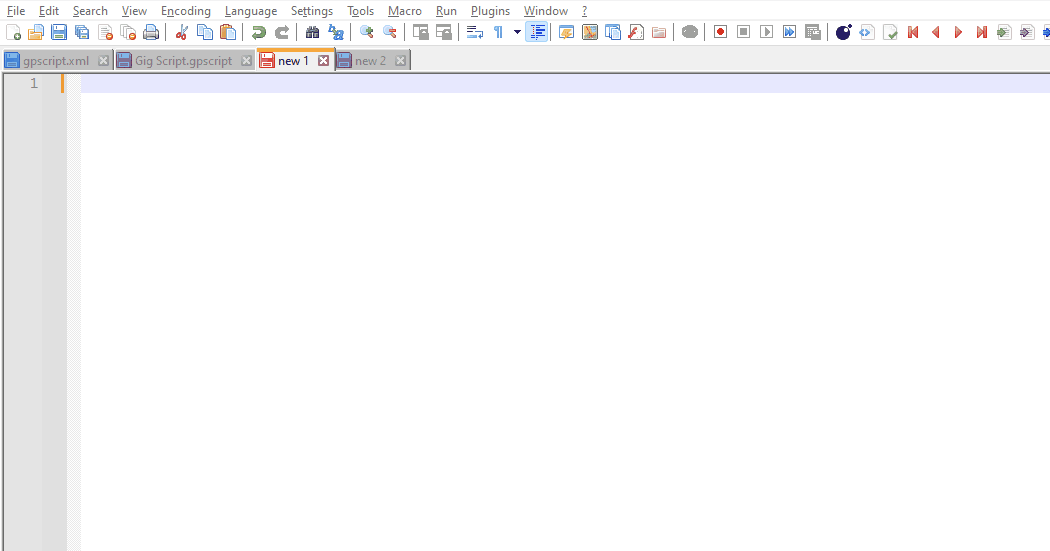Open the Replace dialog icon

coord(335,32)
